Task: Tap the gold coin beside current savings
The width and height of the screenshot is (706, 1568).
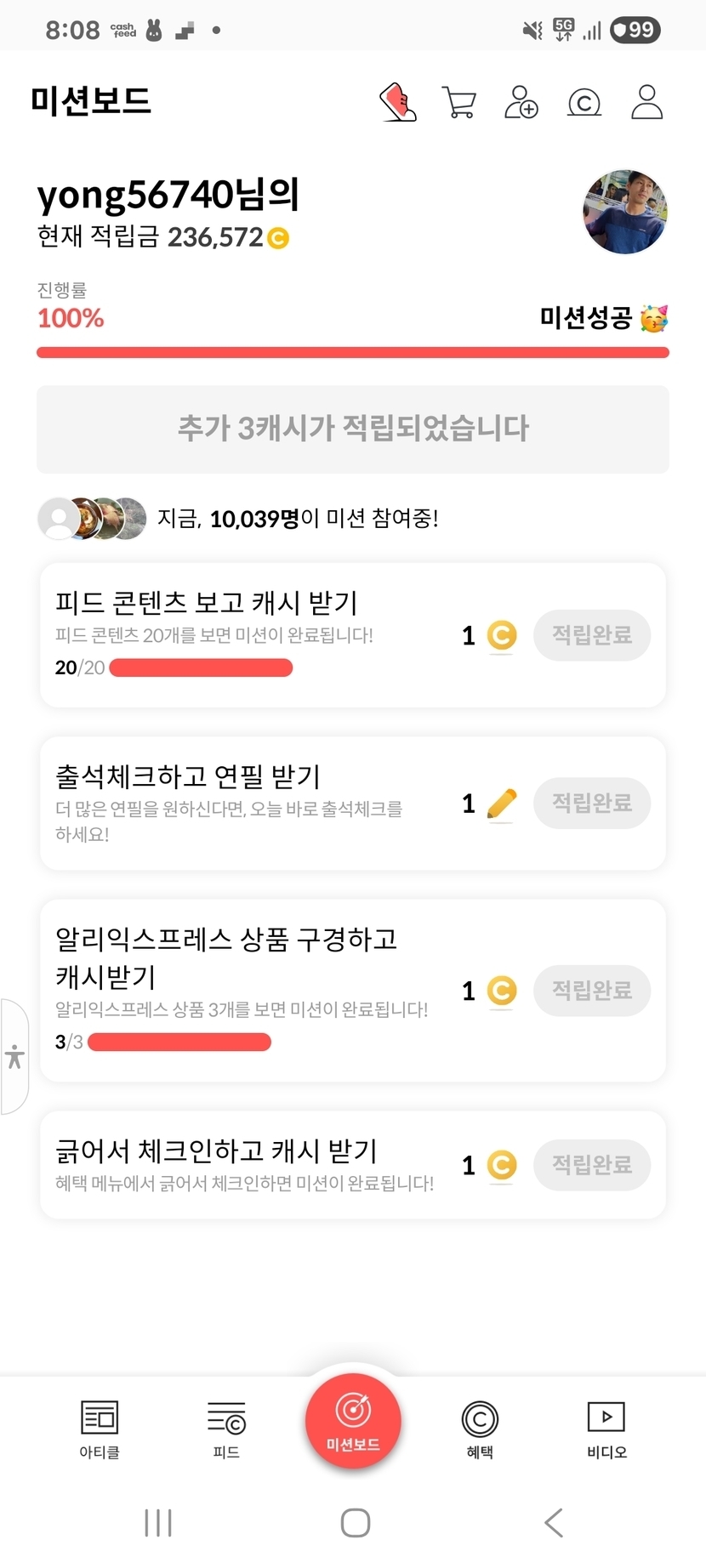Action: pos(278,238)
